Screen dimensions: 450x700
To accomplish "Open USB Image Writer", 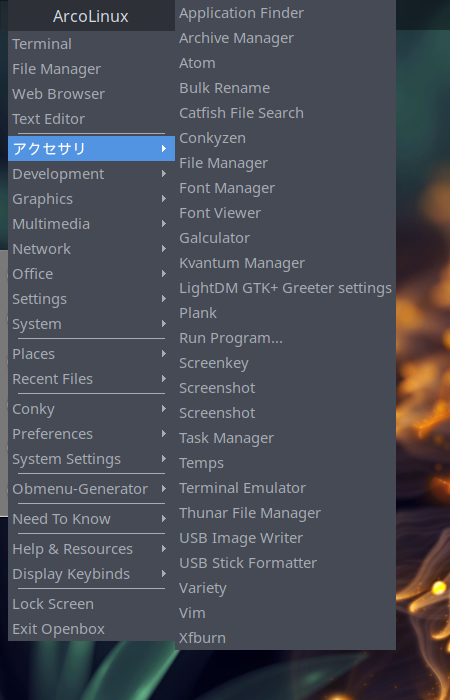I will pyautogui.click(x=285, y=538).
